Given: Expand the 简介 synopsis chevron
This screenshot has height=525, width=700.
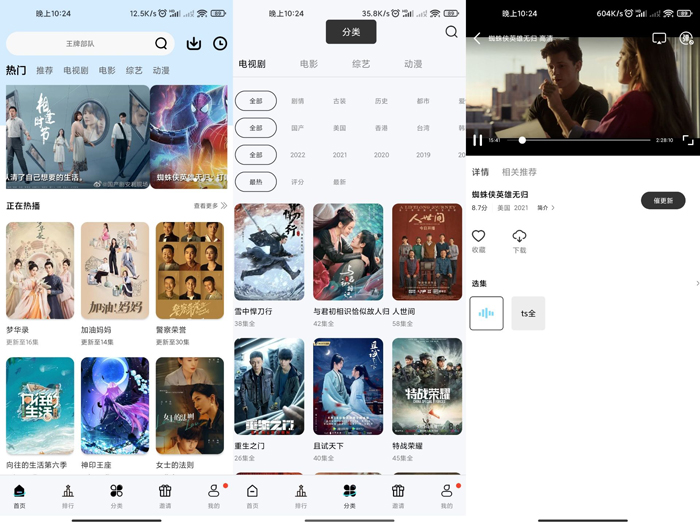Looking at the screenshot, I should point(546,208).
